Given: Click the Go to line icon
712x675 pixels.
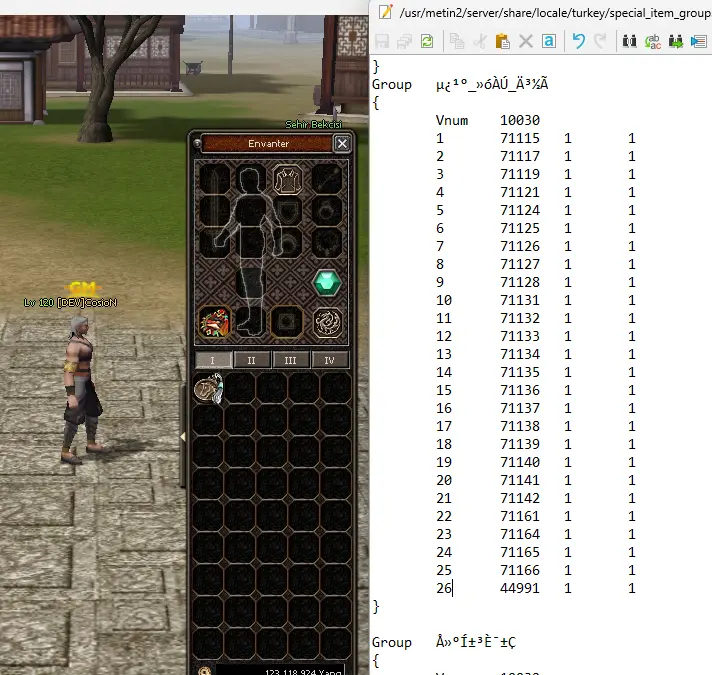Looking at the screenshot, I should (x=698, y=41).
